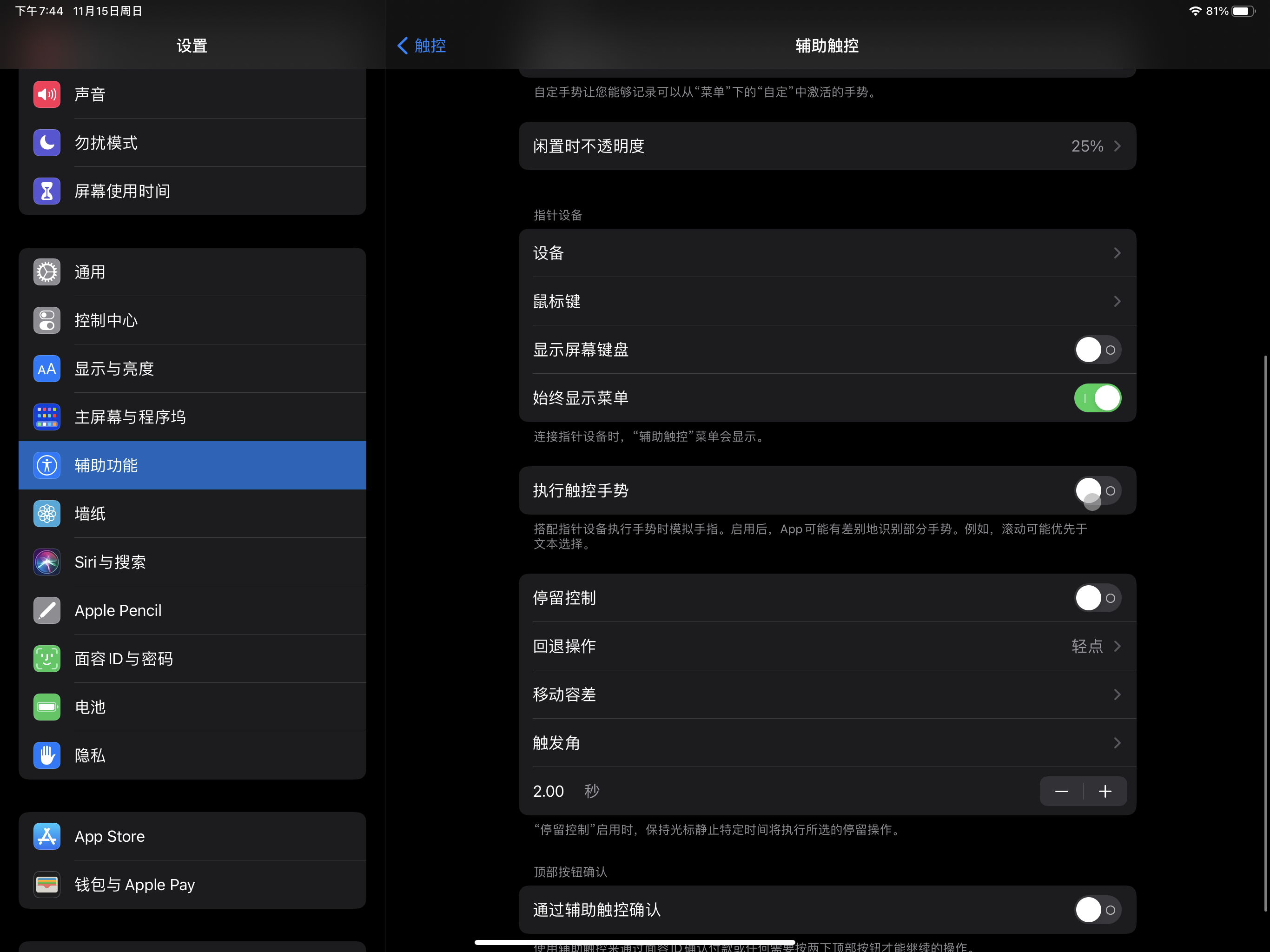The image size is (1270, 952).
Task: Open Do Not Disturb moon icon
Action: click(x=46, y=142)
